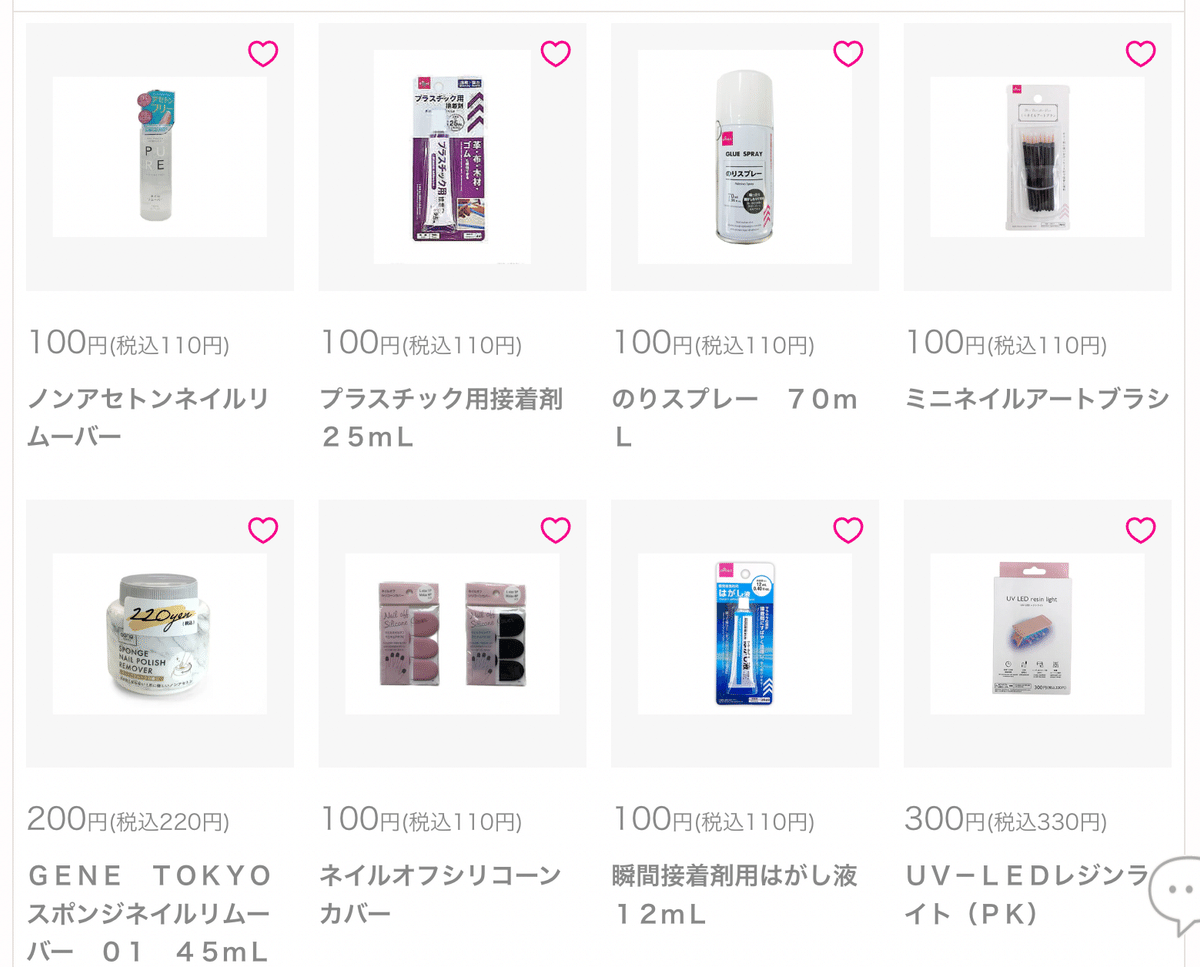Favorite the GENE TOKYO sponge remover
This screenshot has width=1200, height=967.
pyautogui.click(x=263, y=530)
